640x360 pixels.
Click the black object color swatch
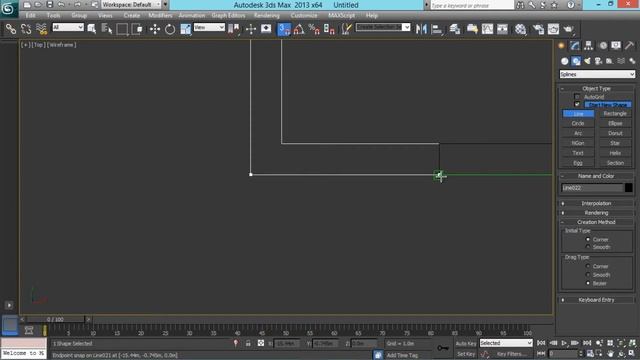tap(629, 188)
